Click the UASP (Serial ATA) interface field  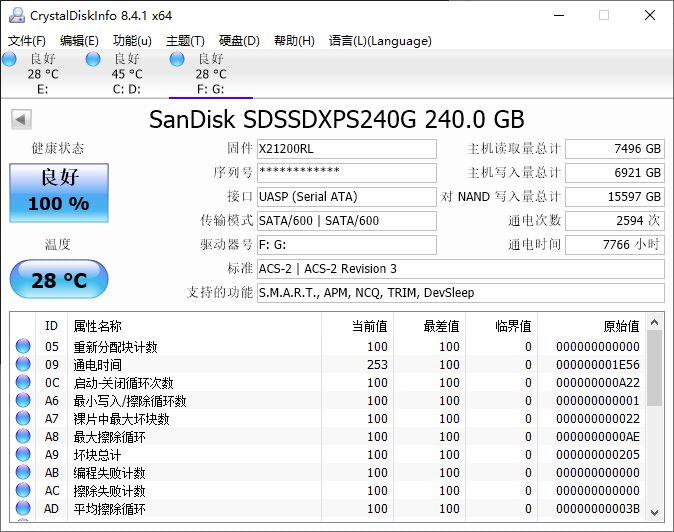pos(346,197)
